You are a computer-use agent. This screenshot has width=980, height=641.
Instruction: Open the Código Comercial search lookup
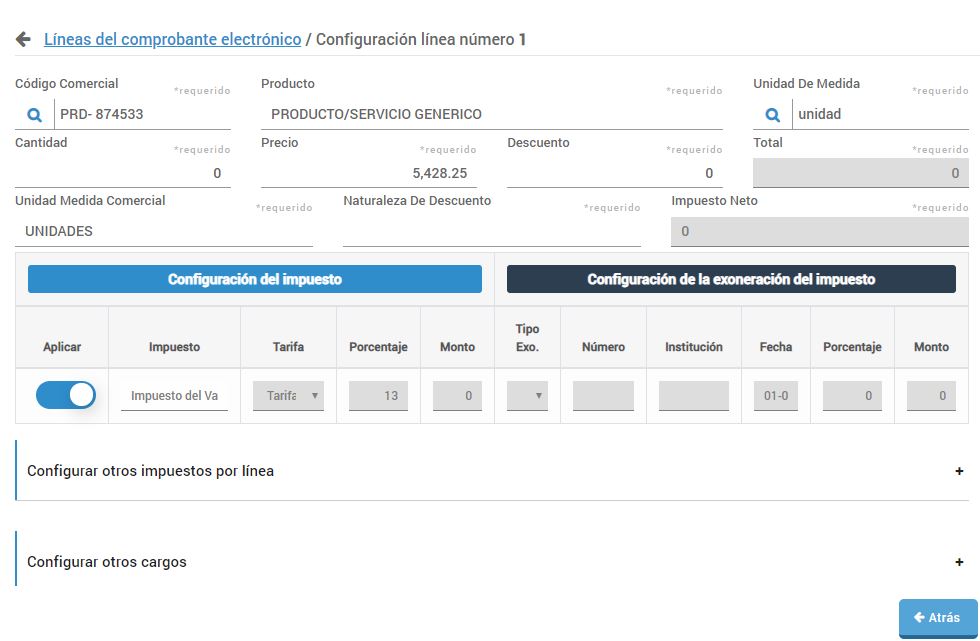[x=33, y=113]
